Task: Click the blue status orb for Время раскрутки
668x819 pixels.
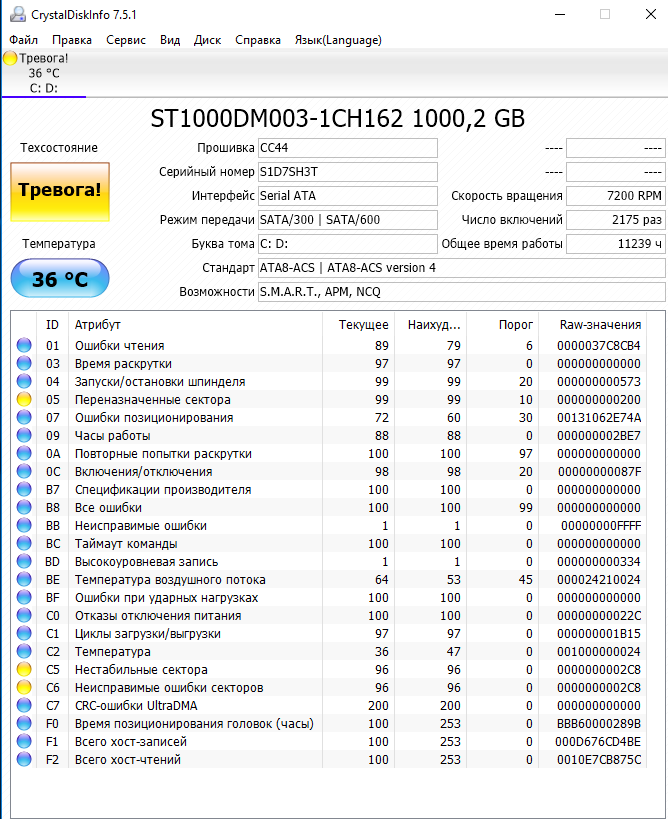Action: [24, 363]
